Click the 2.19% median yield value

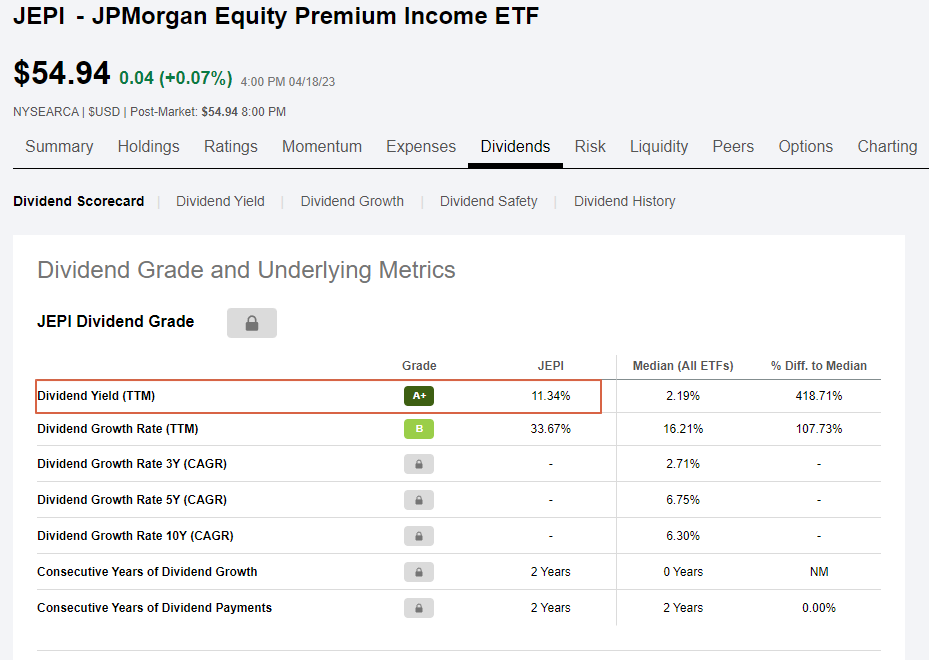(x=683, y=396)
